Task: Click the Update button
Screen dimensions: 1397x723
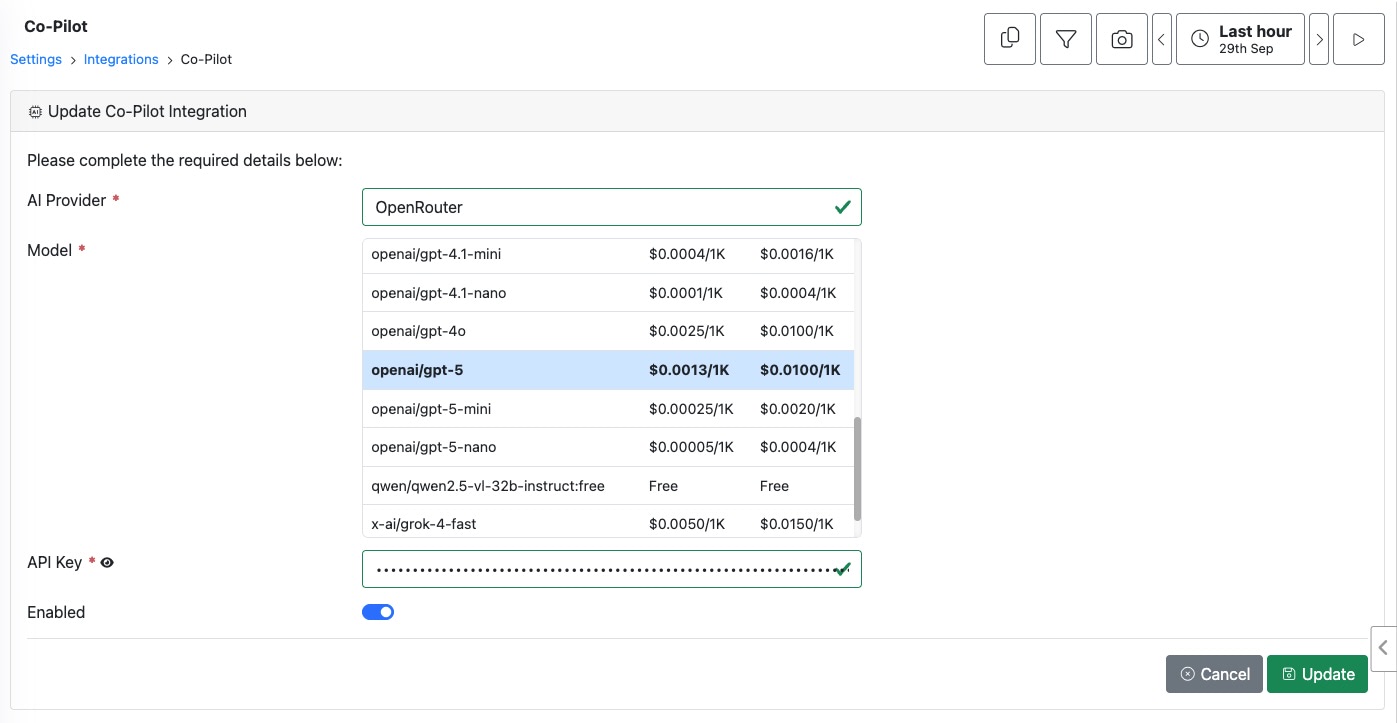Action: tap(1317, 674)
